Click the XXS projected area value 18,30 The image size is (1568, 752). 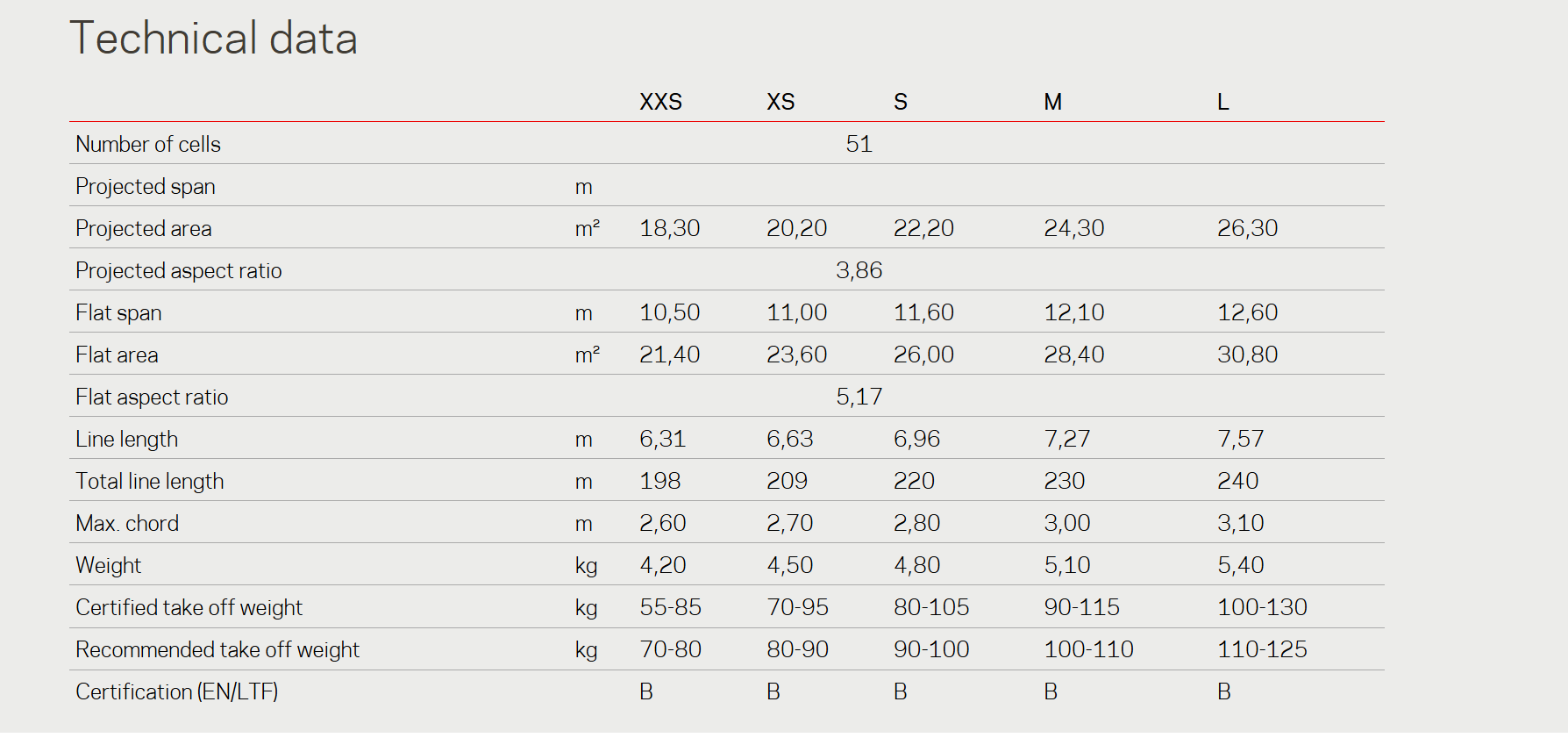(x=669, y=228)
